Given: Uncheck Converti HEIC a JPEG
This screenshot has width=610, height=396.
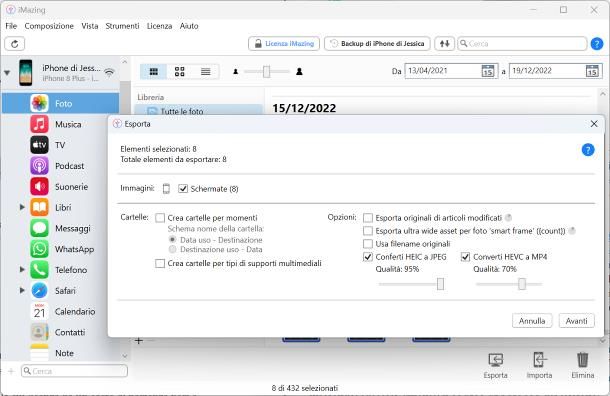Looking at the screenshot, I should click(x=368, y=257).
